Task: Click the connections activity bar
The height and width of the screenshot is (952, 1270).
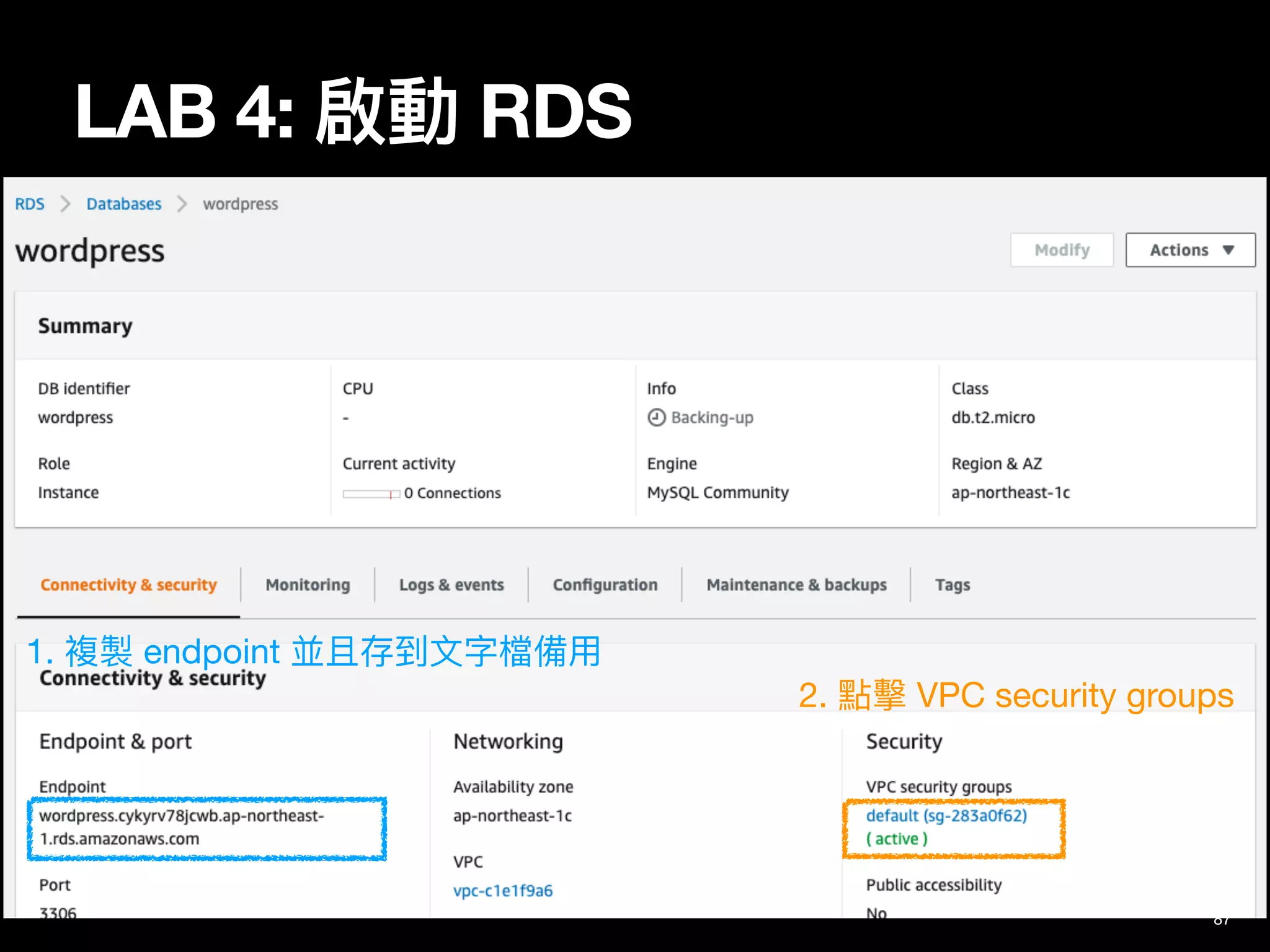Action: coord(371,494)
